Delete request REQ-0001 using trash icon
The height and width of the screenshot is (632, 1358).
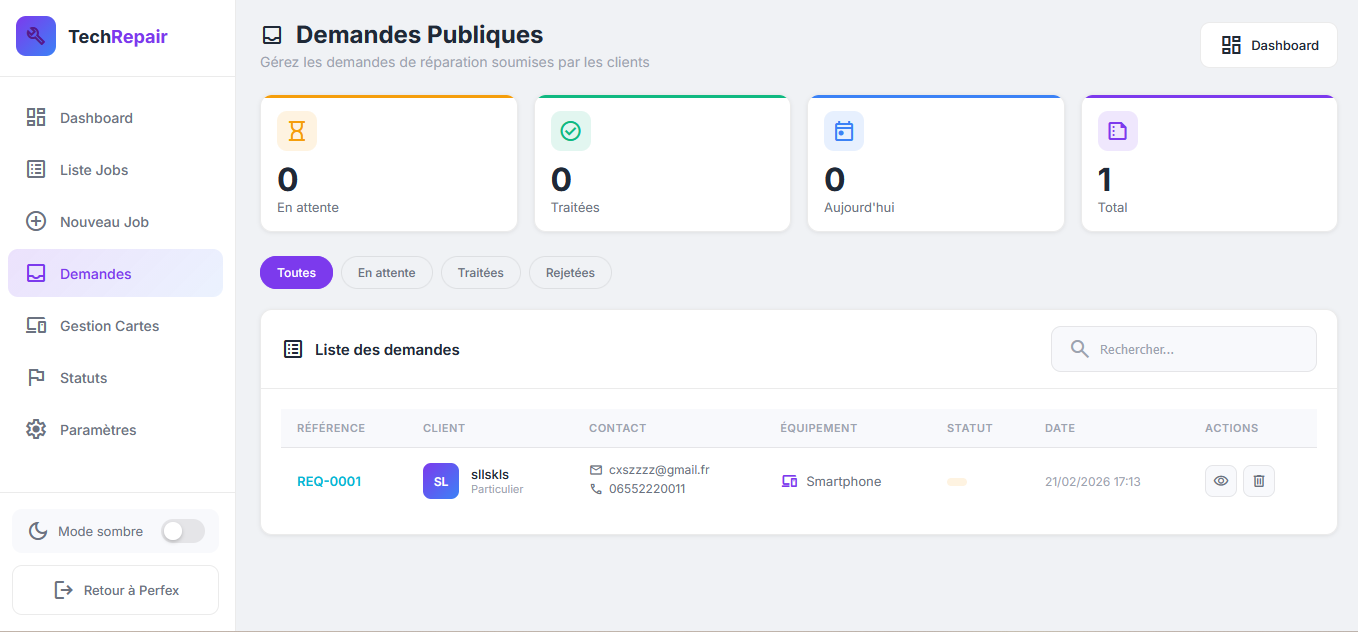tap(1258, 481)
